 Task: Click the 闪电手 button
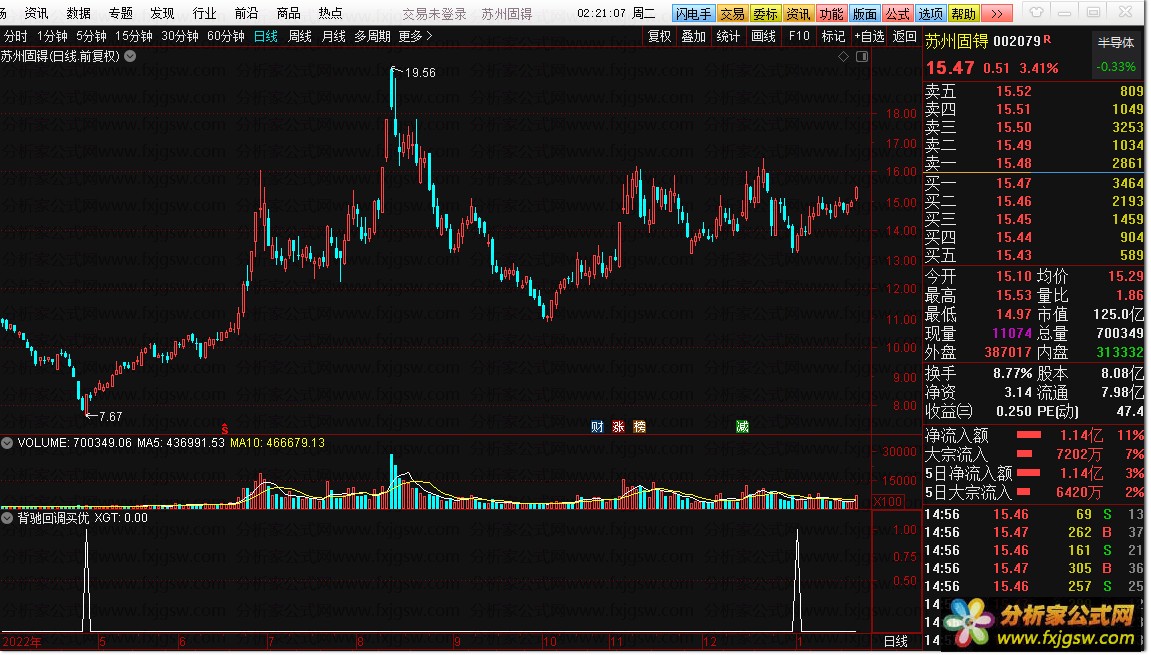click(694, 13)
